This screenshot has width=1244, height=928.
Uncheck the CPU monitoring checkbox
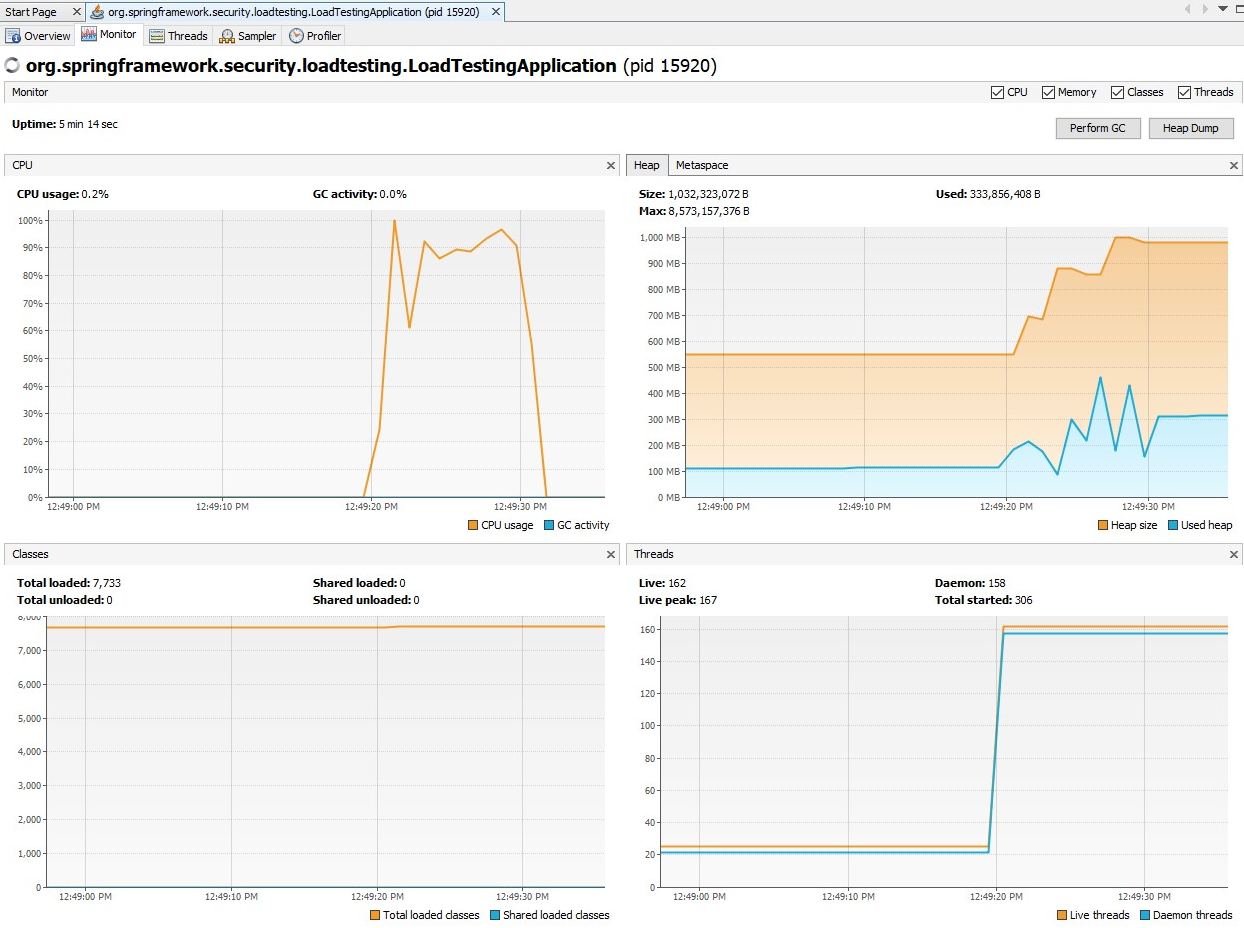click(x=996, y=91)
